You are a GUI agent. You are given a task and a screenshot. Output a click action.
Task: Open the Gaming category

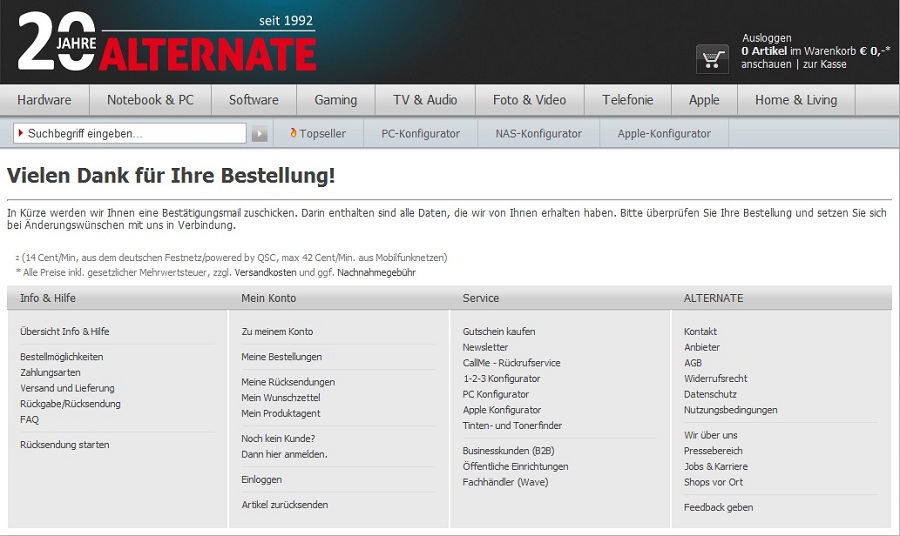click(336, 100)
